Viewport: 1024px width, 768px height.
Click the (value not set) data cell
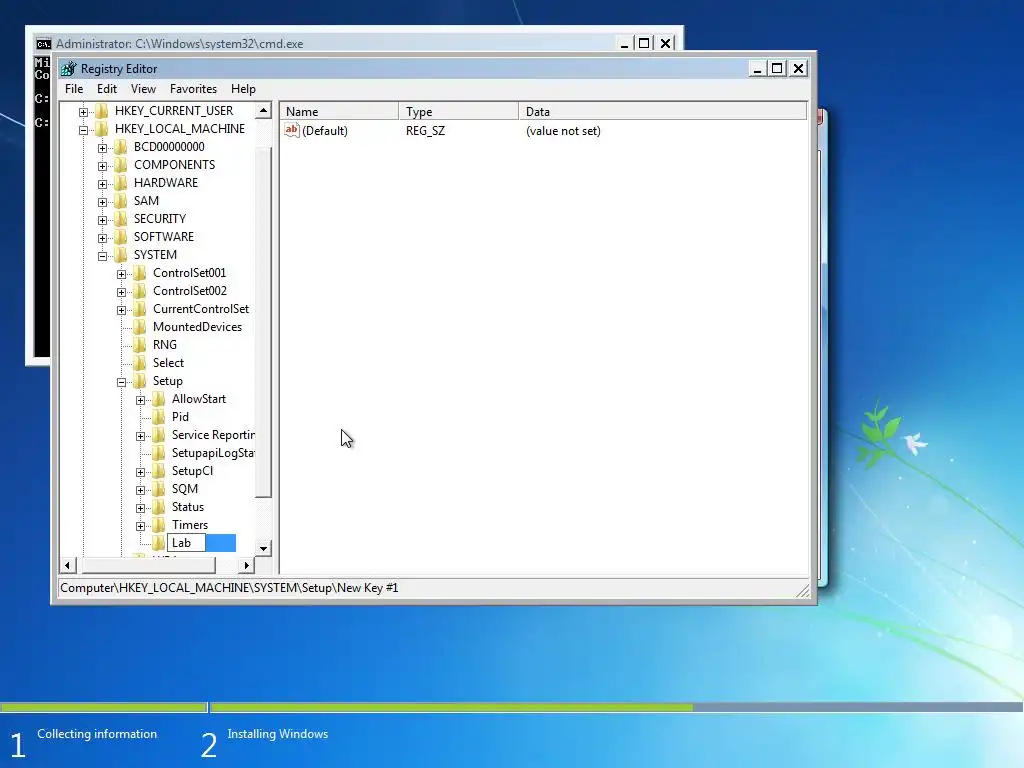pyautogui.click(x=563, y=131)
